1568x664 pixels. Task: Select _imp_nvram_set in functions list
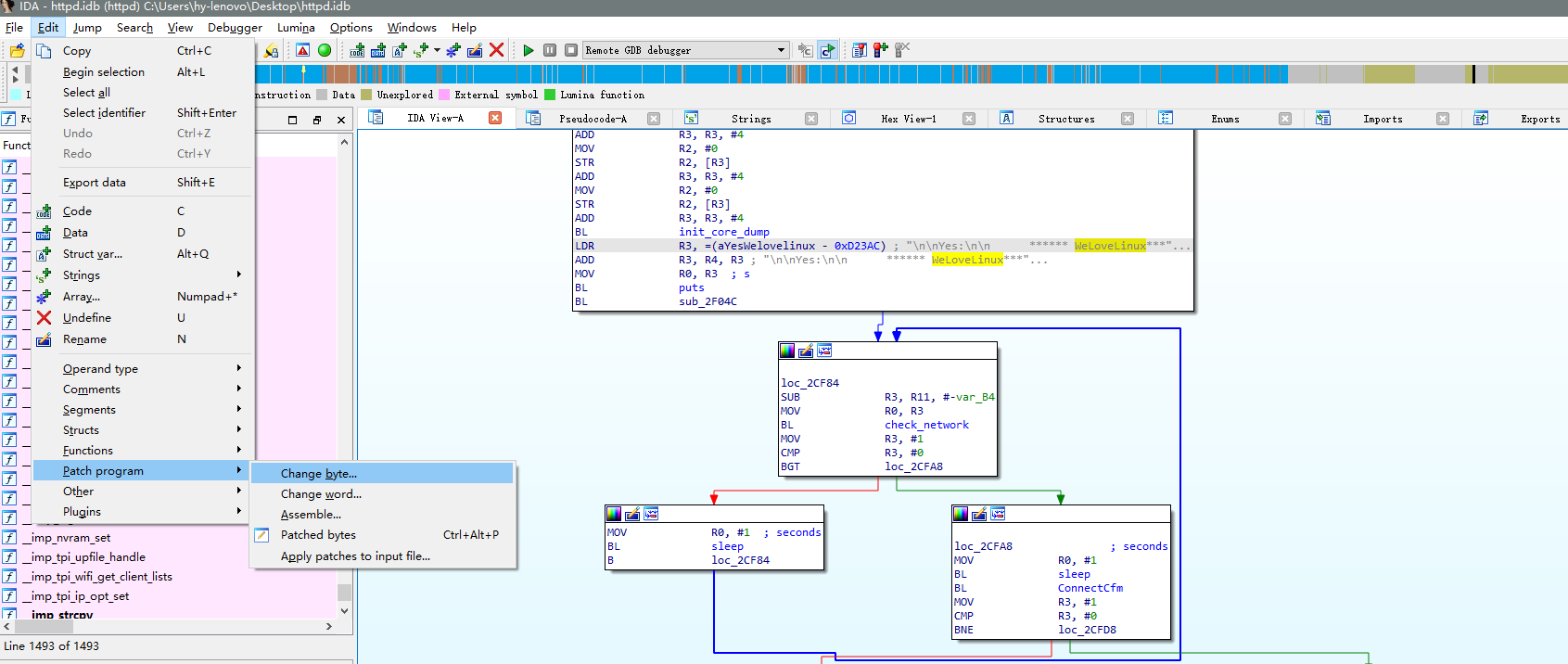70,538
